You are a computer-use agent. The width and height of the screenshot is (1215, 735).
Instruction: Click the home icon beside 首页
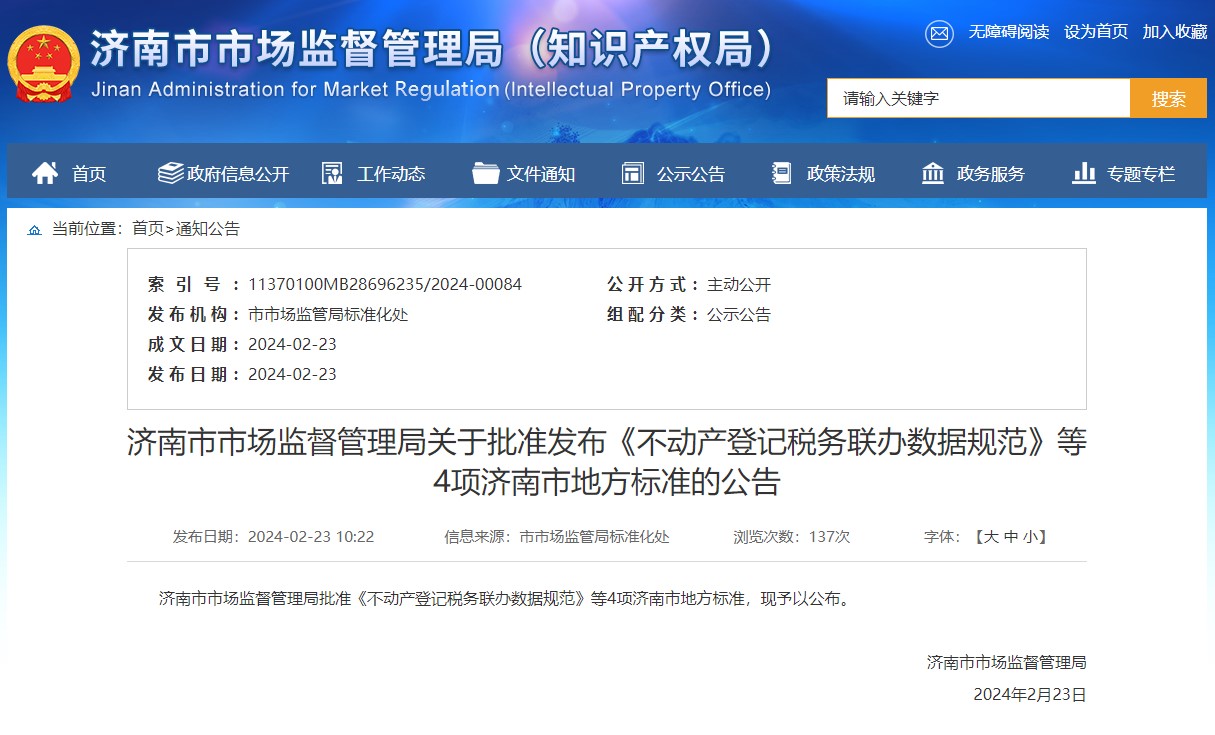pyautogui.click(x=45, y=174)
